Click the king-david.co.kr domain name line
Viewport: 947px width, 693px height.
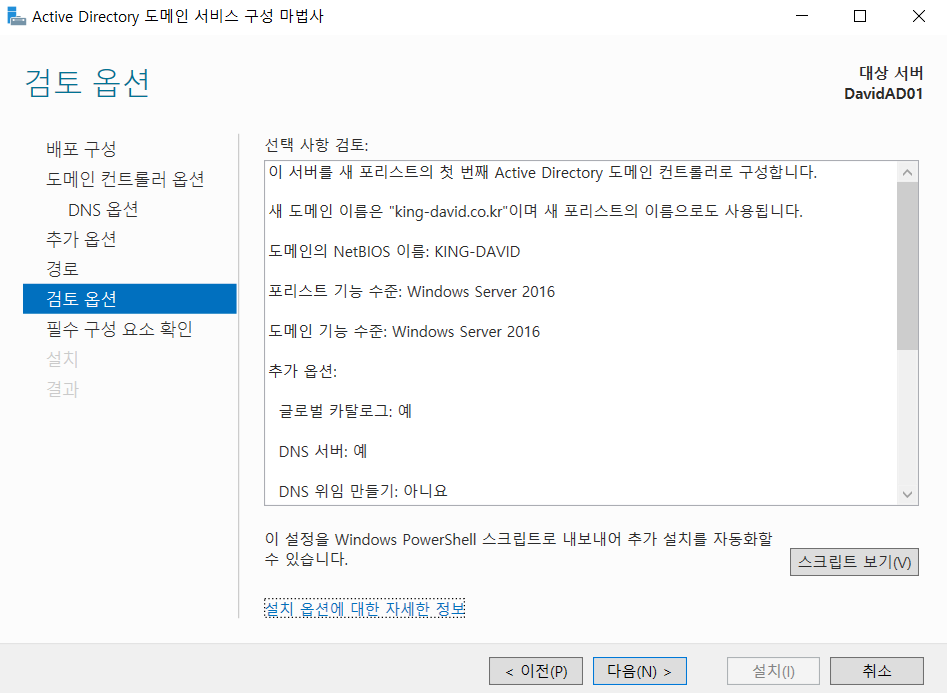536,211
